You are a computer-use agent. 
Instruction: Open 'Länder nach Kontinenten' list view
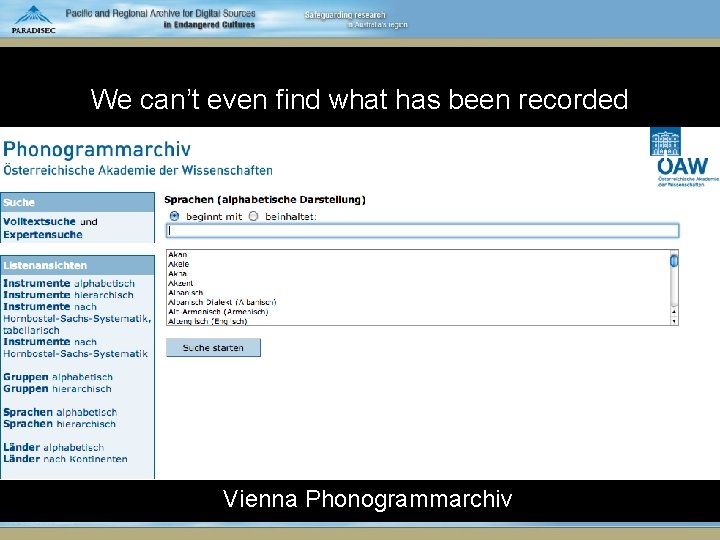[x=65, y=459]
